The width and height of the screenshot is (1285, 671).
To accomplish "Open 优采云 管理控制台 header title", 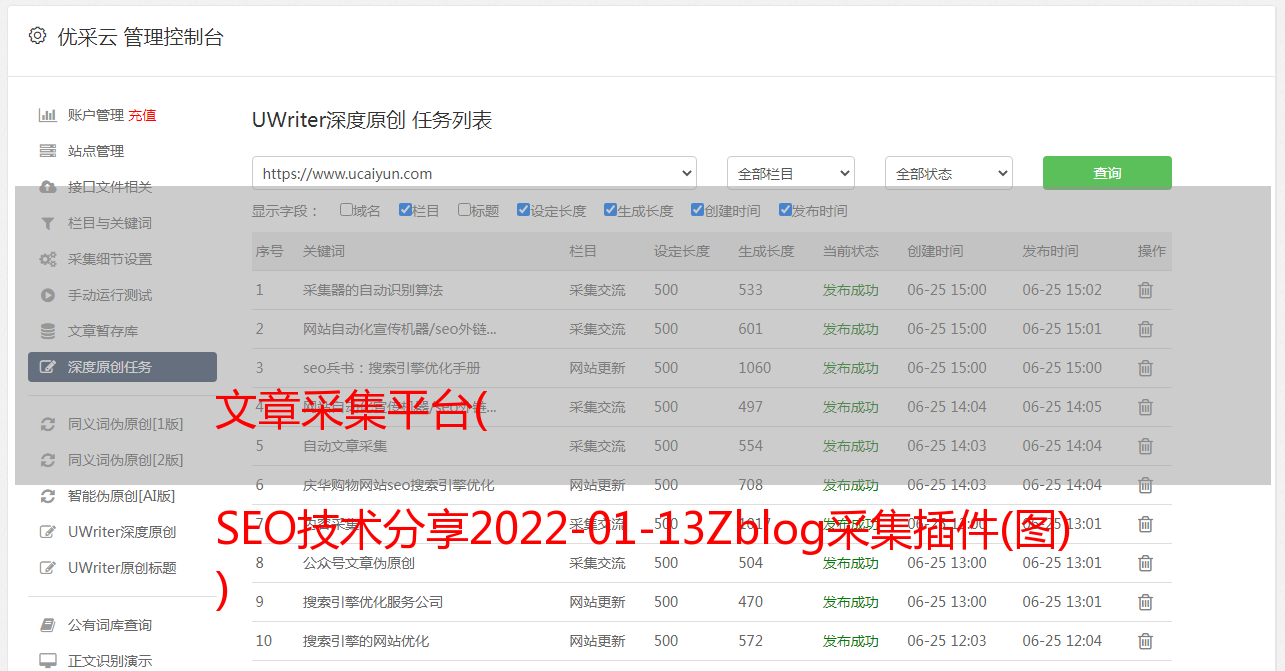I will pos(140,37).
